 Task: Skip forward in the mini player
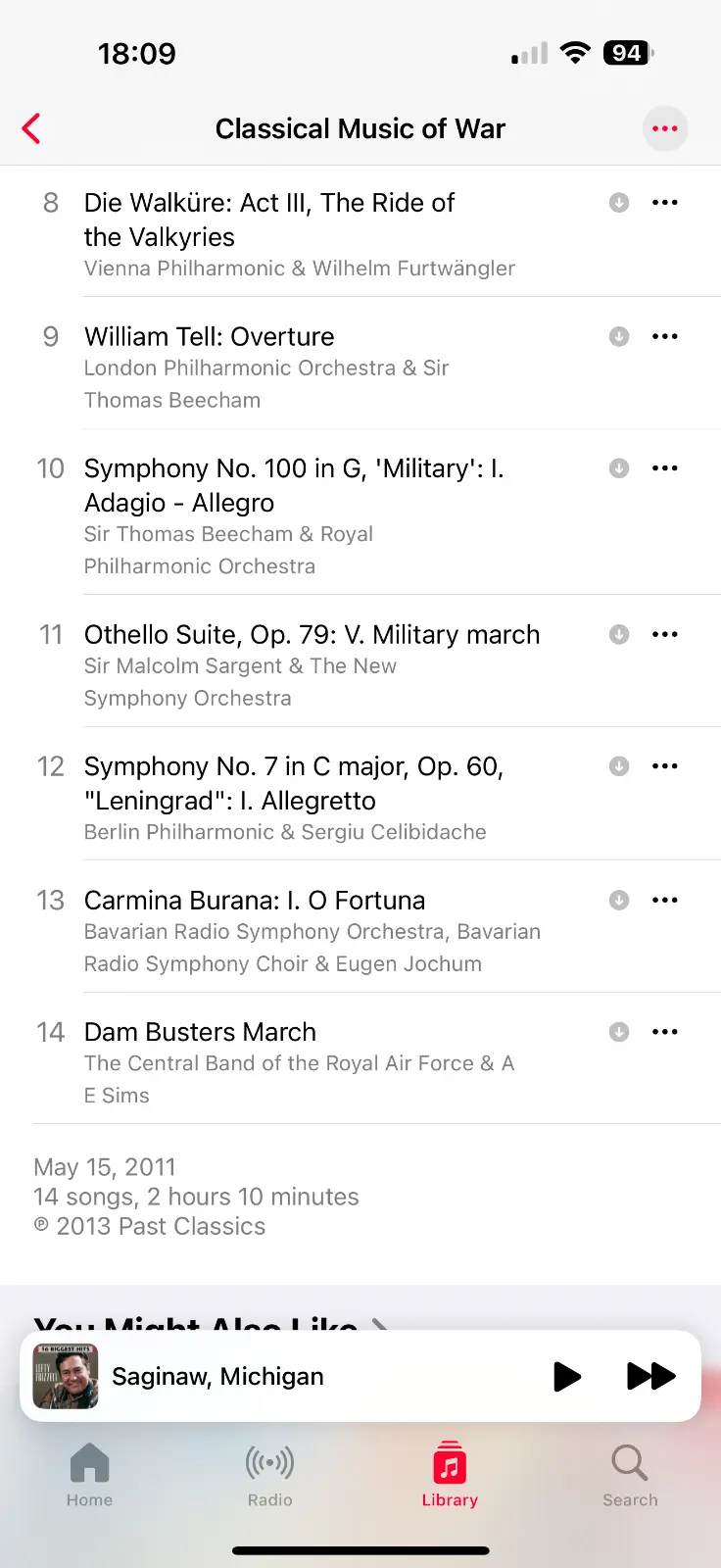650,1376
